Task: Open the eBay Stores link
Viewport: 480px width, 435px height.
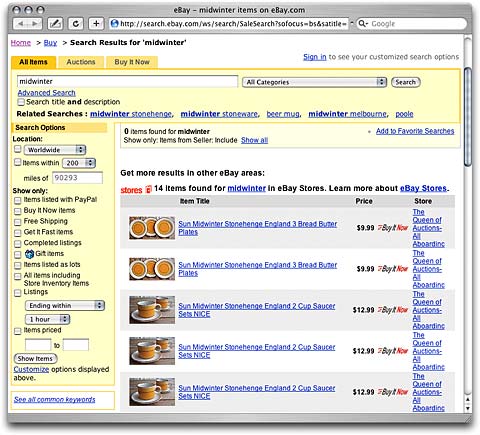Action: pyautogui.click(x=423, y=188)
